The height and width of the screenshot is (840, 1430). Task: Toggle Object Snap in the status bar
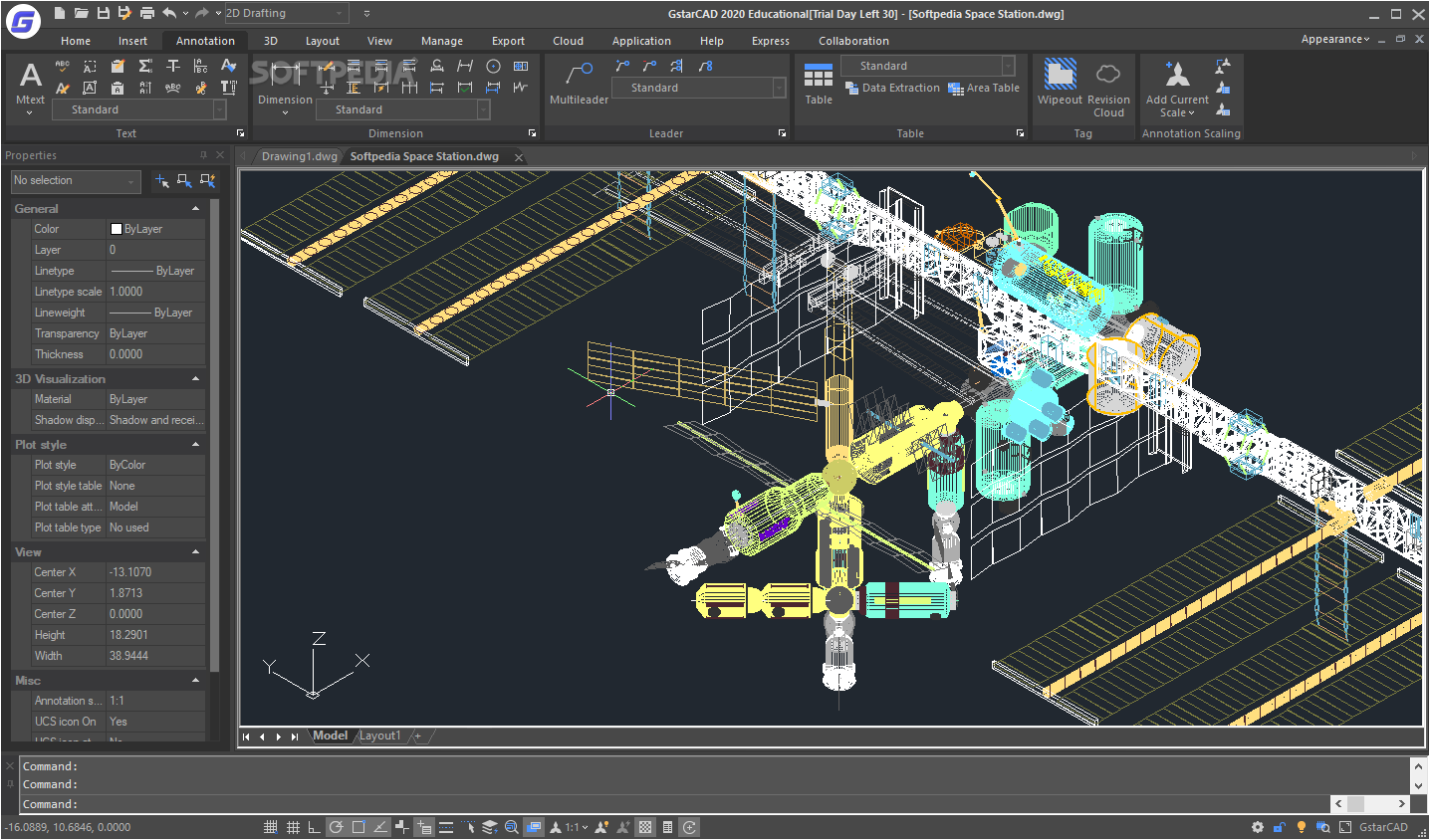tap(358, 827)
